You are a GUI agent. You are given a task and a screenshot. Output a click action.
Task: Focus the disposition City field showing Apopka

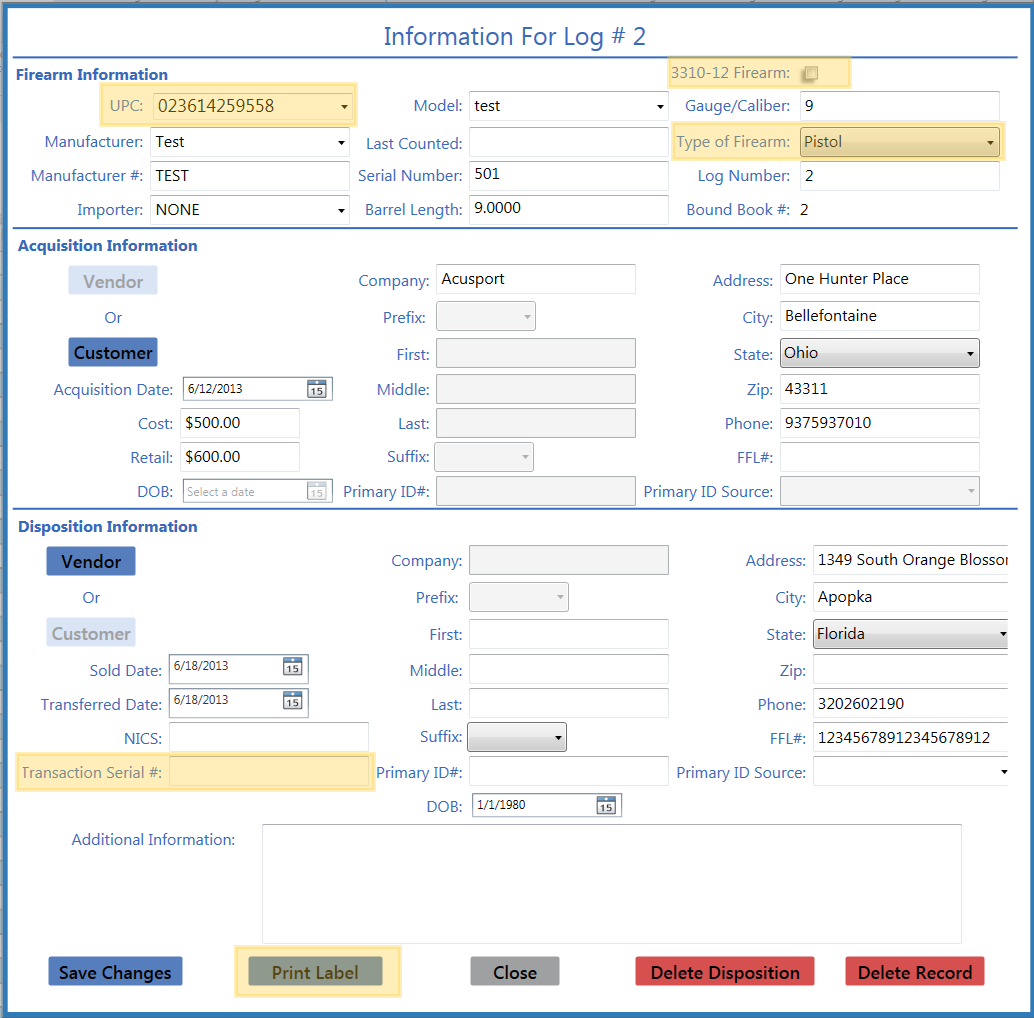(911, 597)
